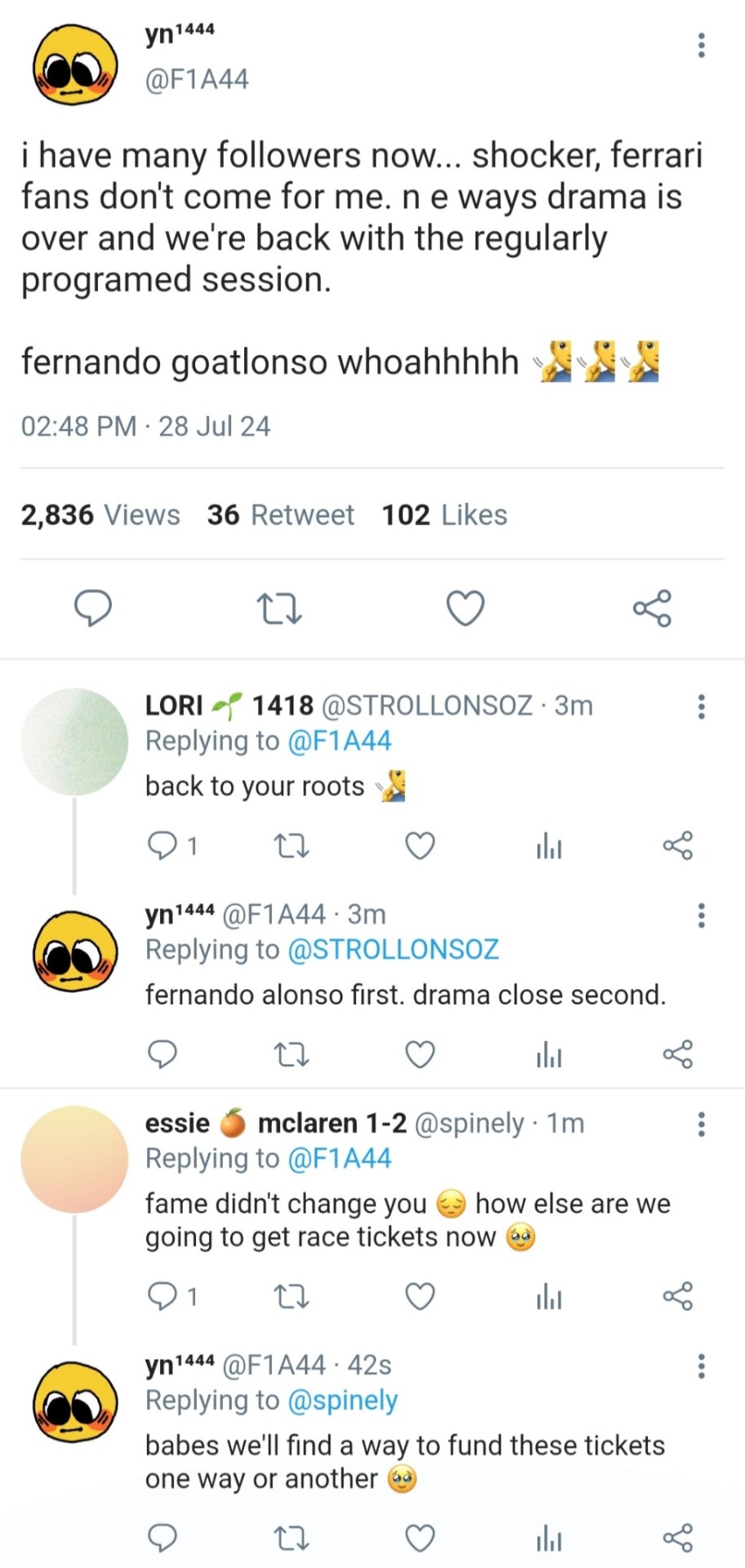Screen dimensions: 745x1568
Task: View the 102 Likes list
Action: pyautogui.click(x=444, y=515)
